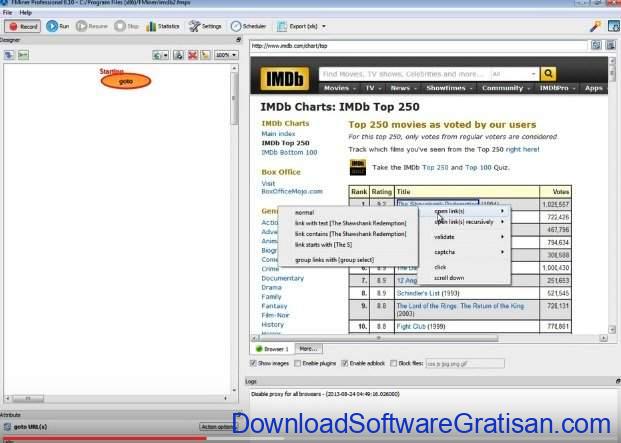
Task: Switch to the Browser 1 tab
Action: click(x=272, y=349)
